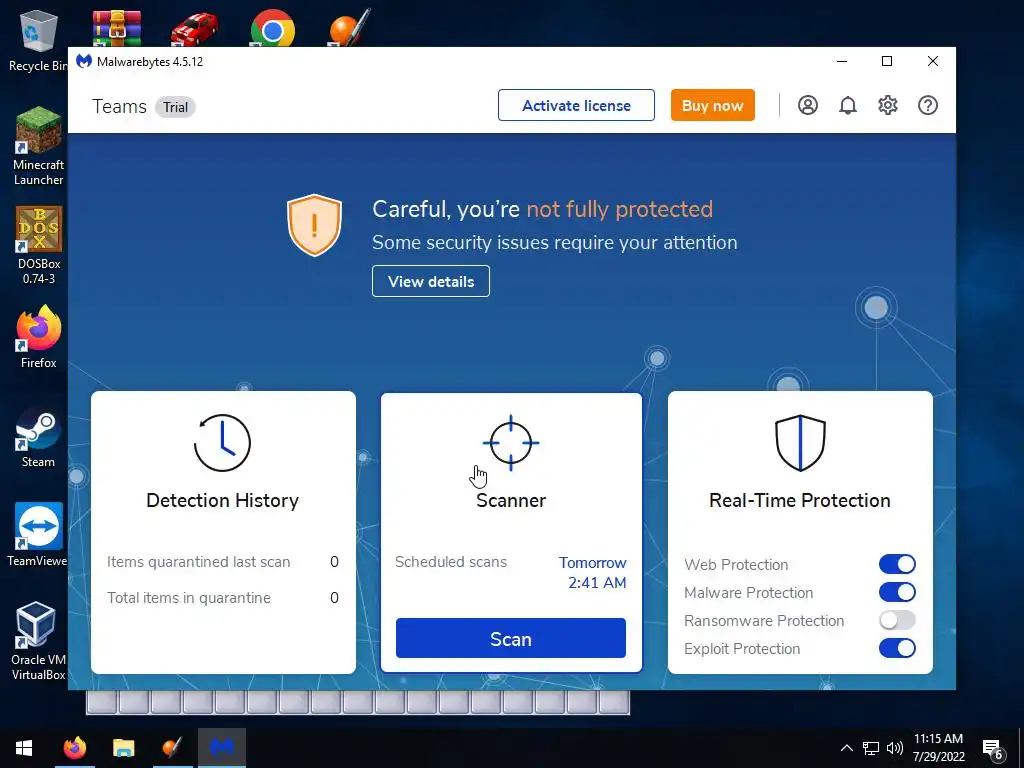The width and height of the screenshot is (1024, 768).
Task: Click the Real-Time Protection shield icon
Action: coord(800,443)
